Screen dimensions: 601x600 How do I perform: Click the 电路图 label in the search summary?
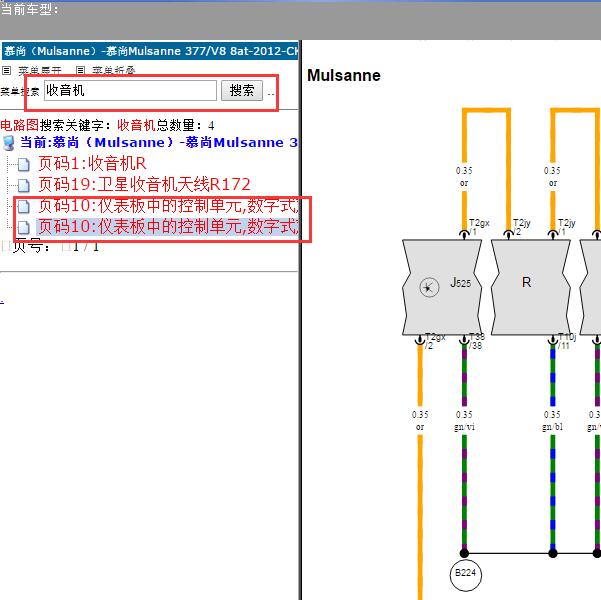(x=20, y=125)
